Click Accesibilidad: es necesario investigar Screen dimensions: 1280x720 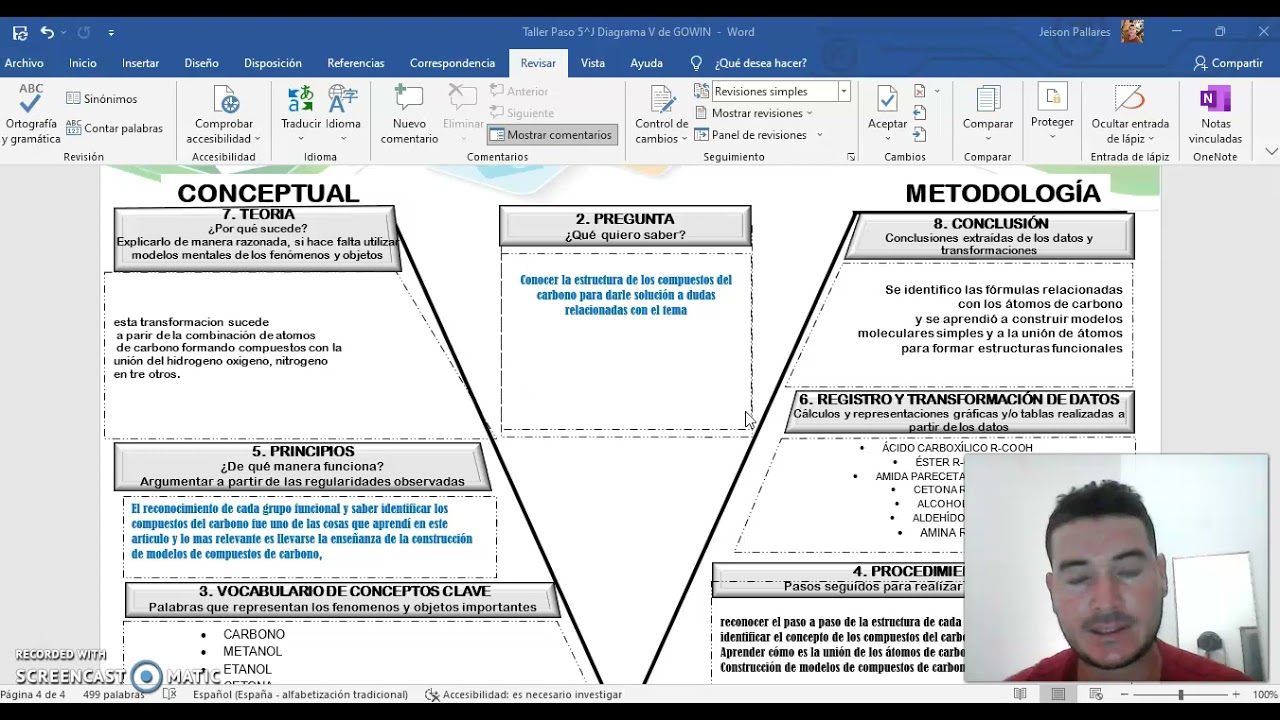click(523, 694)
